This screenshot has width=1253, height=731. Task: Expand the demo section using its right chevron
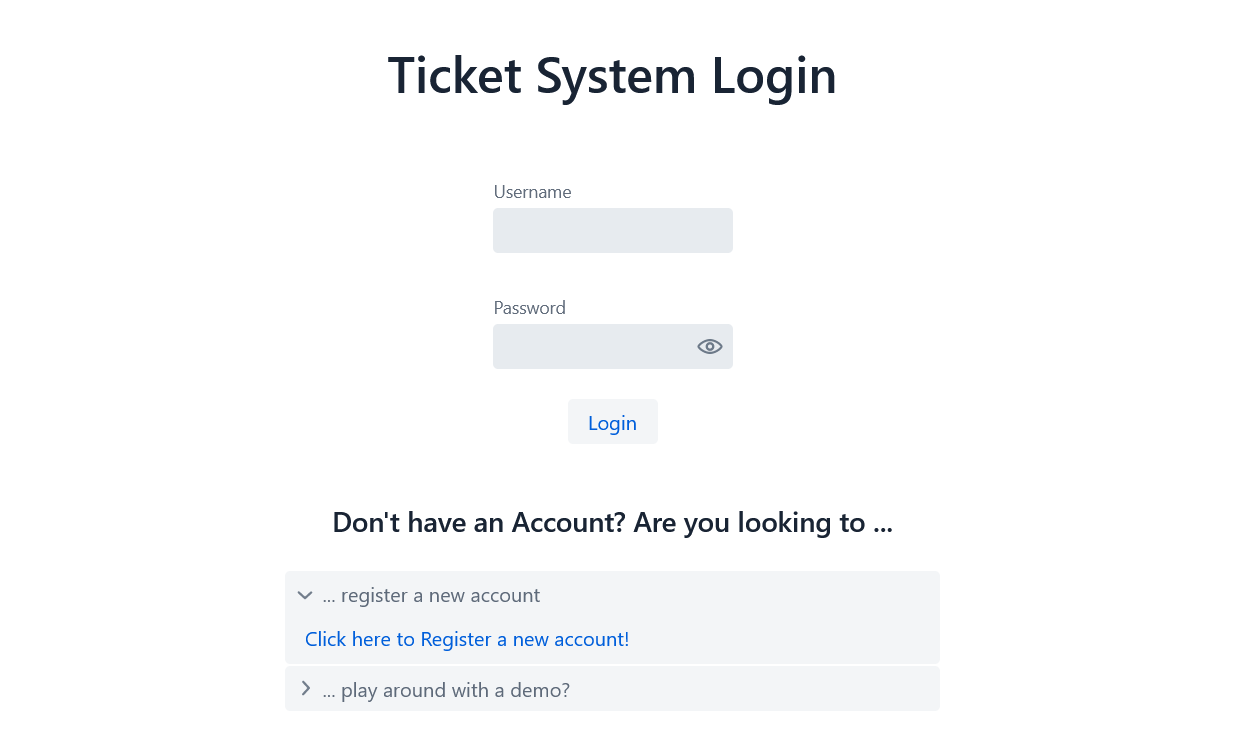pyautogui.click(x=305, y=689)
